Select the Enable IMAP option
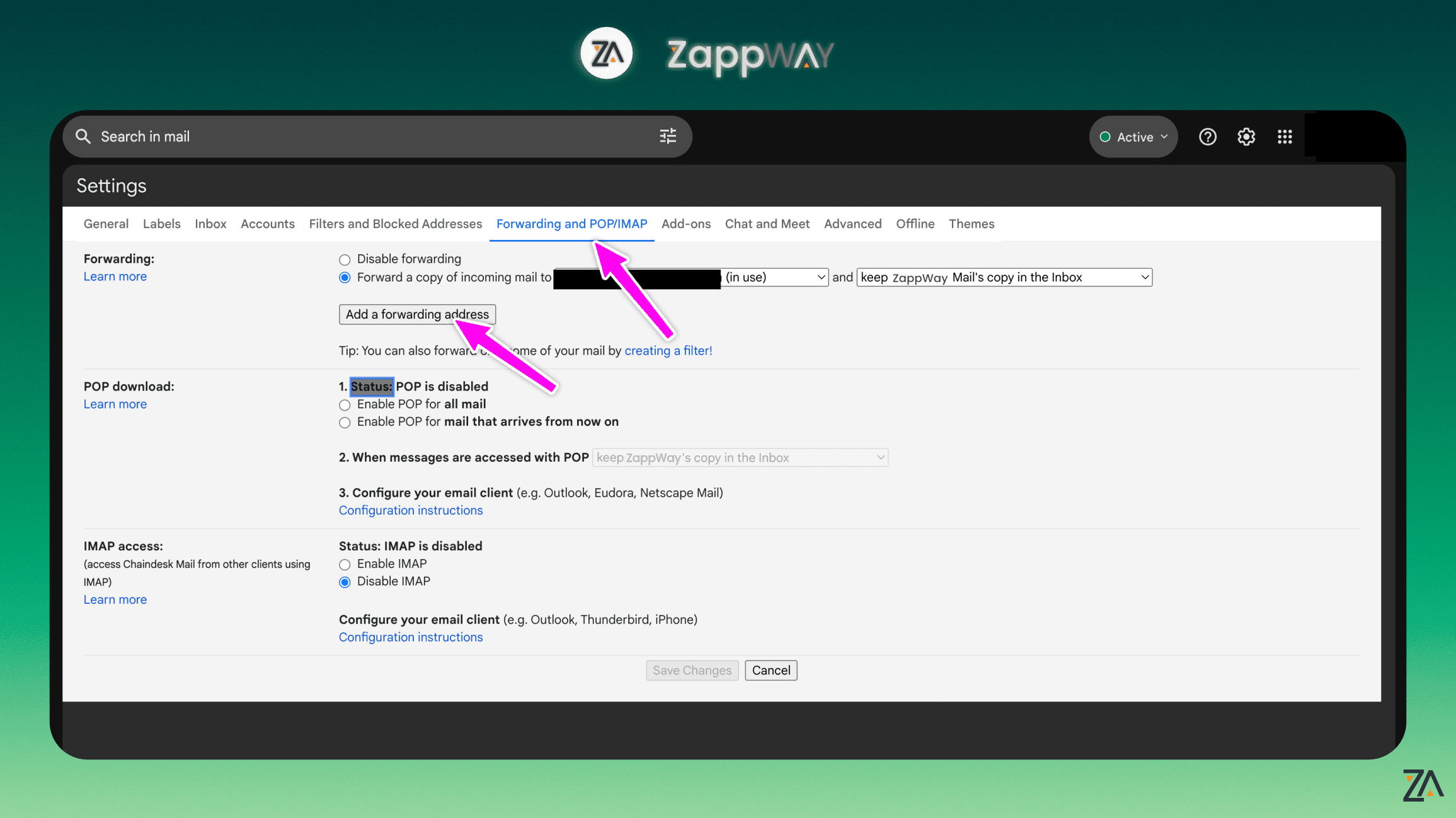Viewport: 1456px width, 818px height. click(x=345, y=564)
